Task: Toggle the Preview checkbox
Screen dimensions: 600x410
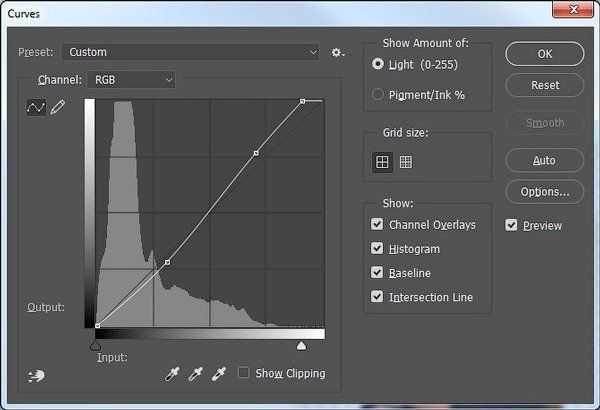Action: (x=511, y=225)
